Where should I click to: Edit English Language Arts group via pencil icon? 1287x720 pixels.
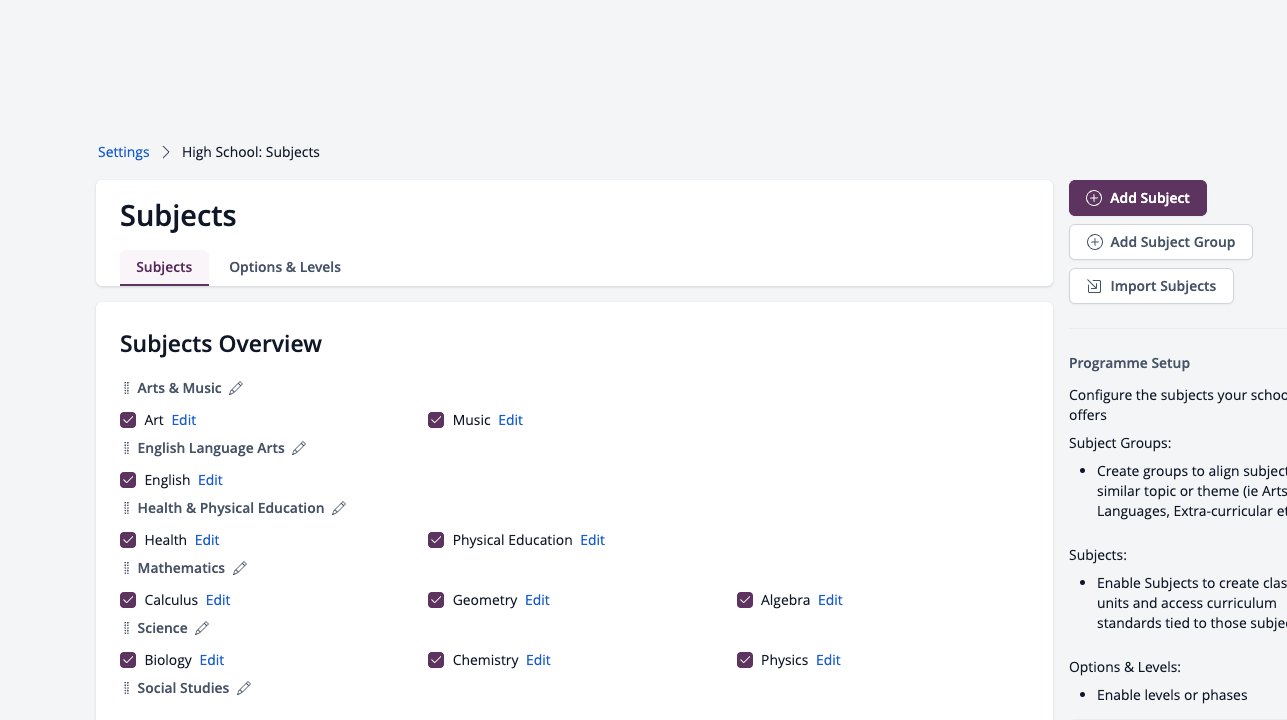299,448
